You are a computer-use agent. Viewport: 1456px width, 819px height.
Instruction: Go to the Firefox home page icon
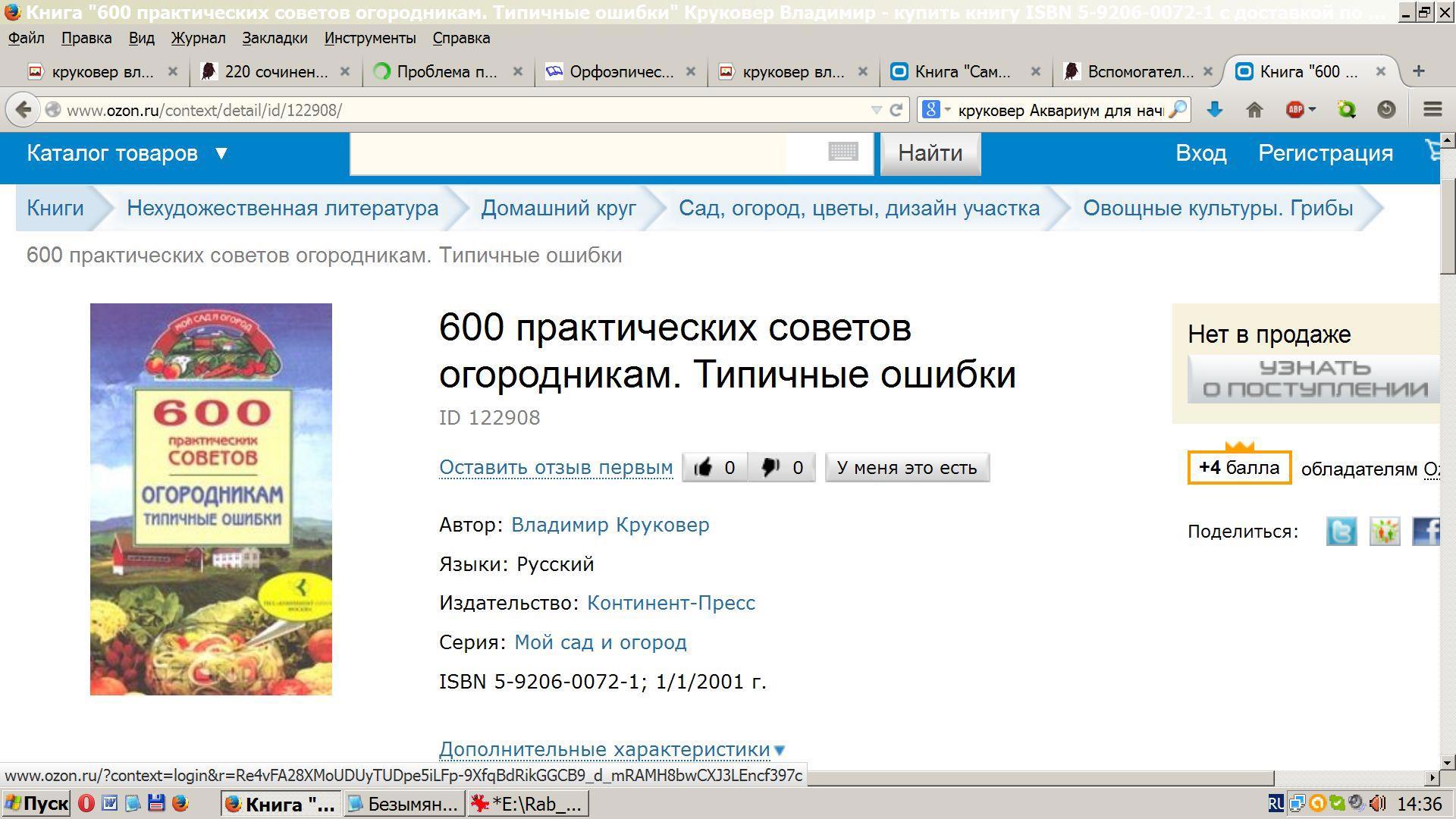(1254, 110)
